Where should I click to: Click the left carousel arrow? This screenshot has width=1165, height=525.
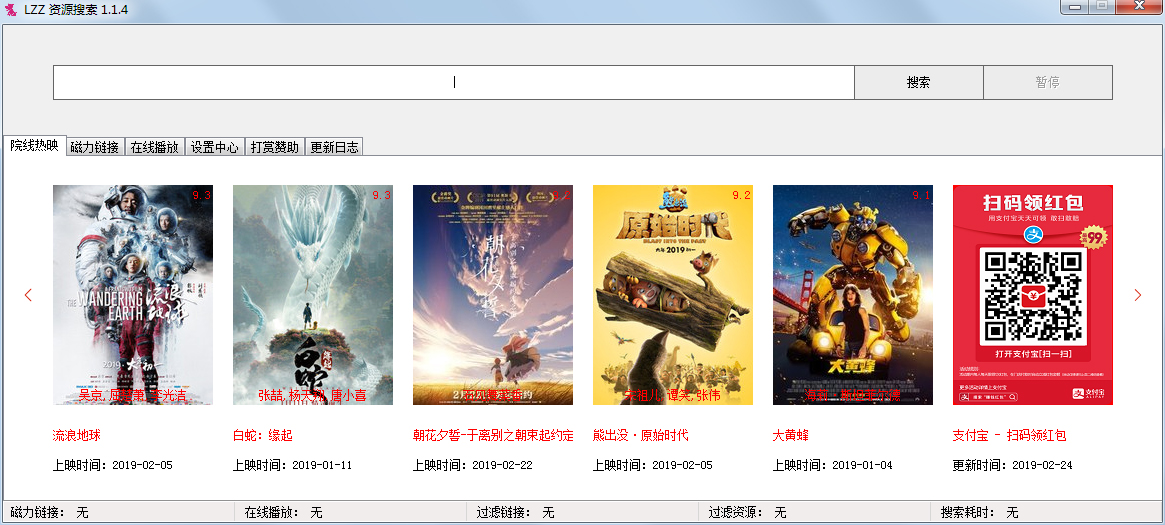point(28,295)
